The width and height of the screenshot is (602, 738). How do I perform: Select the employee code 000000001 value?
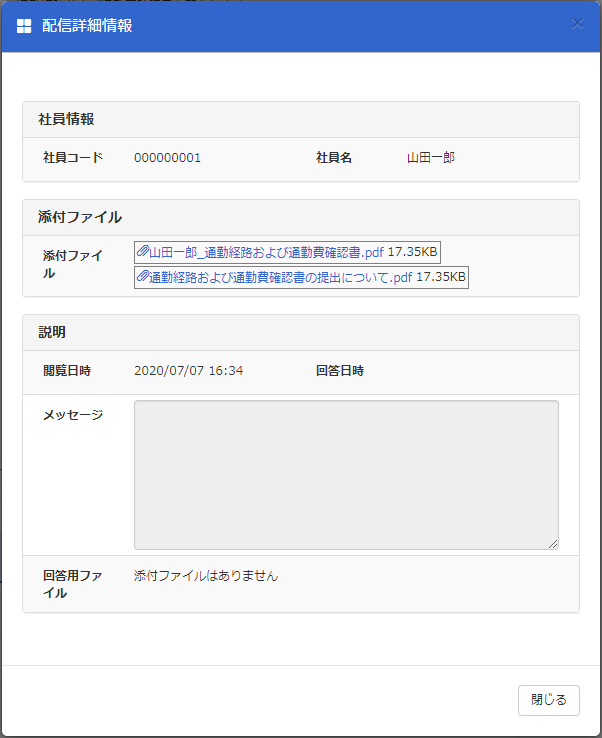[x=168, y=158]
